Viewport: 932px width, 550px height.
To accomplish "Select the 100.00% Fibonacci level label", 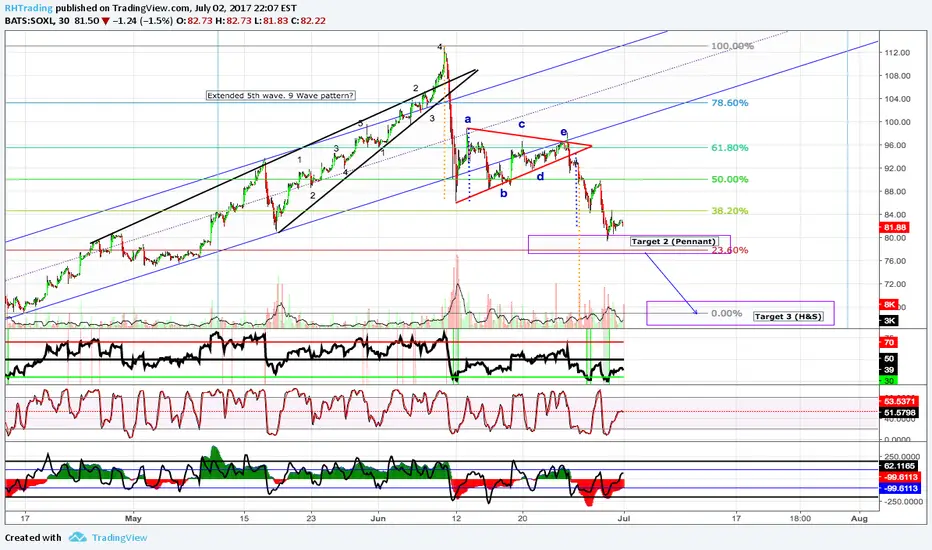I will tap(732, 46).
